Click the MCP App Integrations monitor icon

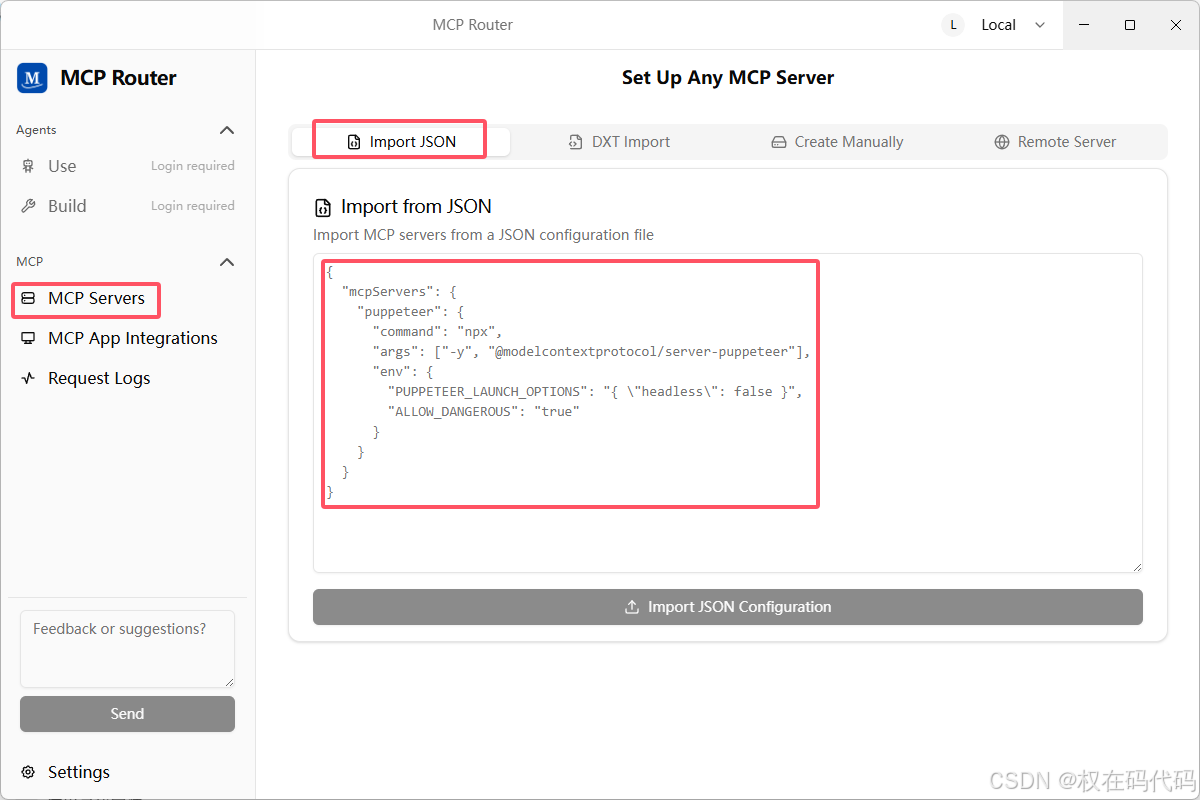pyautogui.click(x=28, y=338)
